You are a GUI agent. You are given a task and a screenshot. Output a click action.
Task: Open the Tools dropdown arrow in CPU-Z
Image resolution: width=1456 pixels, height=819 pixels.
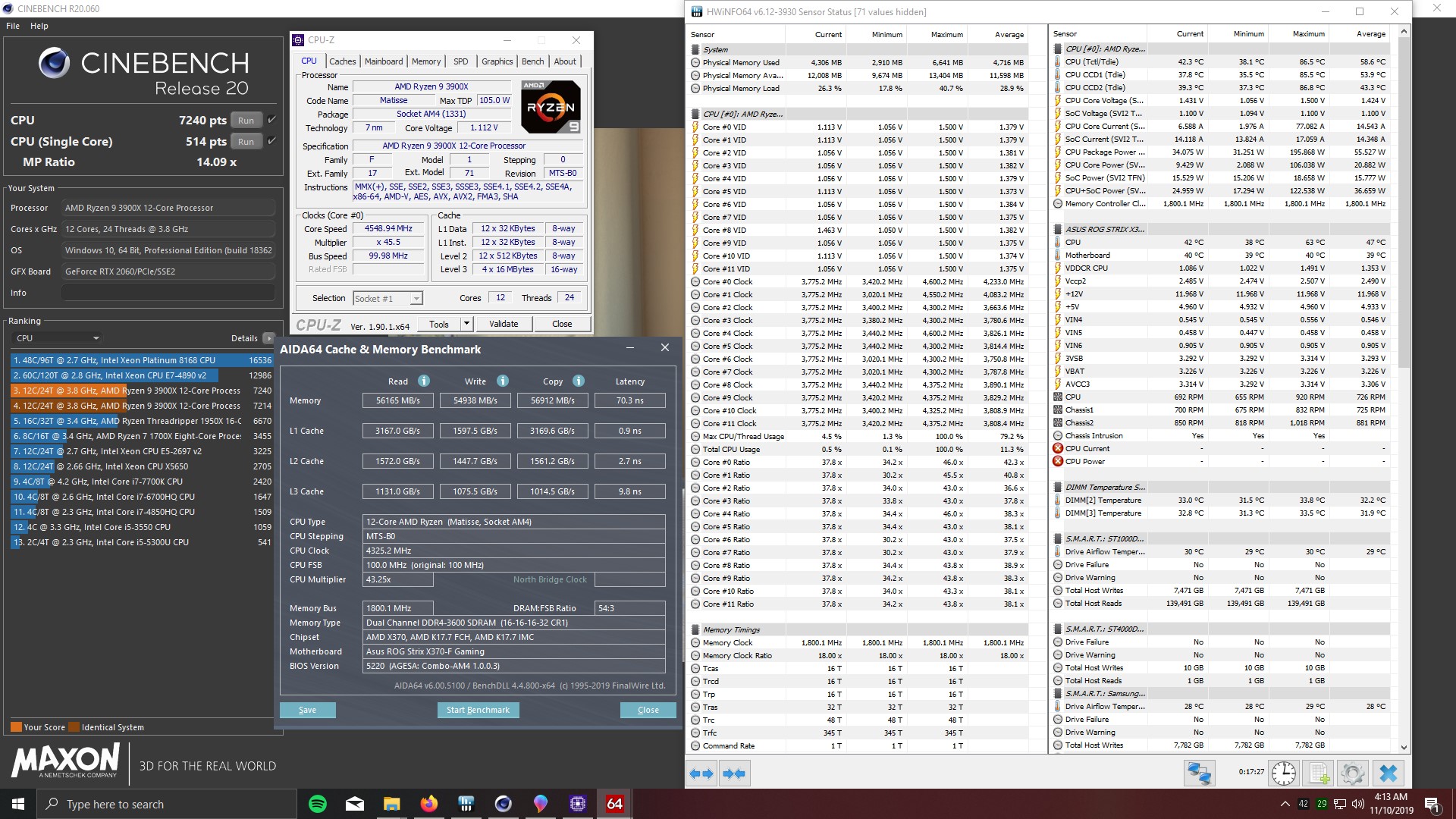coord(466,324)
